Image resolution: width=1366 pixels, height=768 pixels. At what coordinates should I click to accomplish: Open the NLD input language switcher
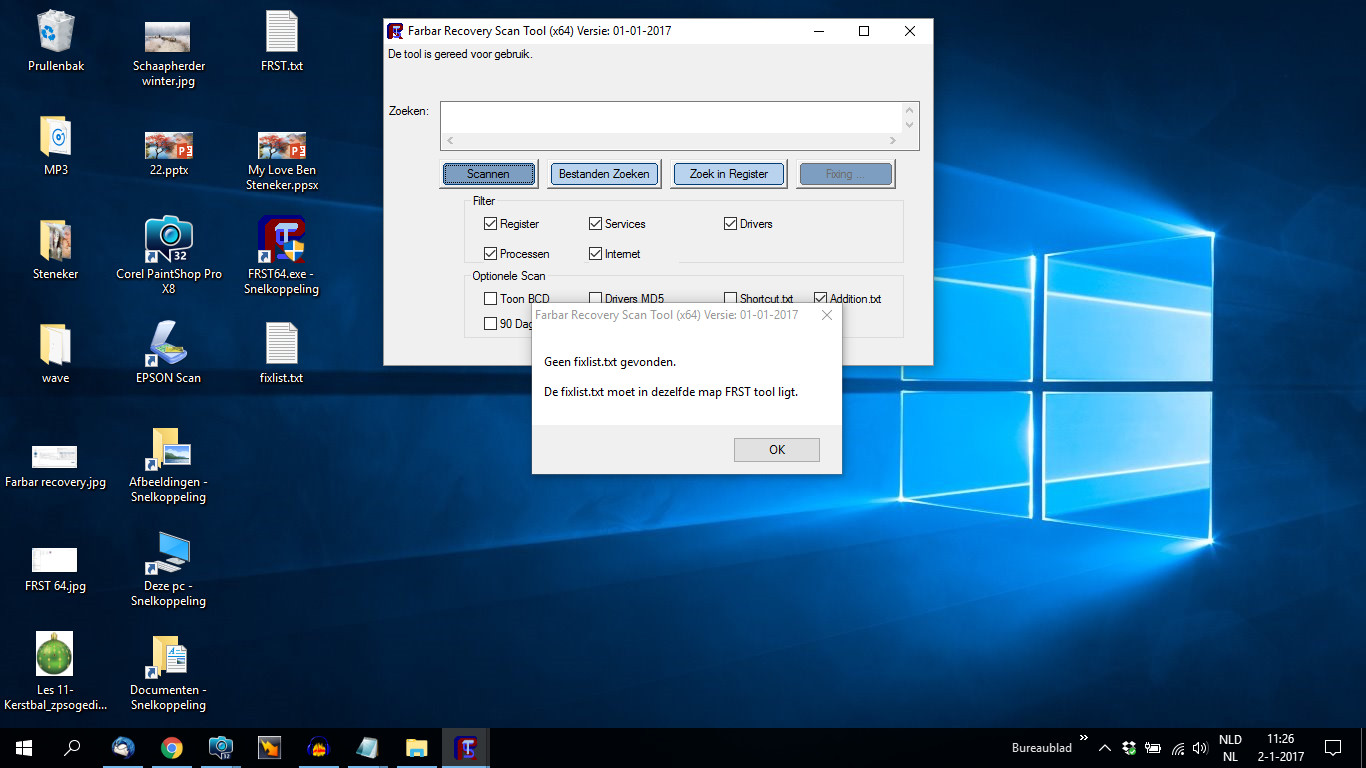pos(1230,748)
